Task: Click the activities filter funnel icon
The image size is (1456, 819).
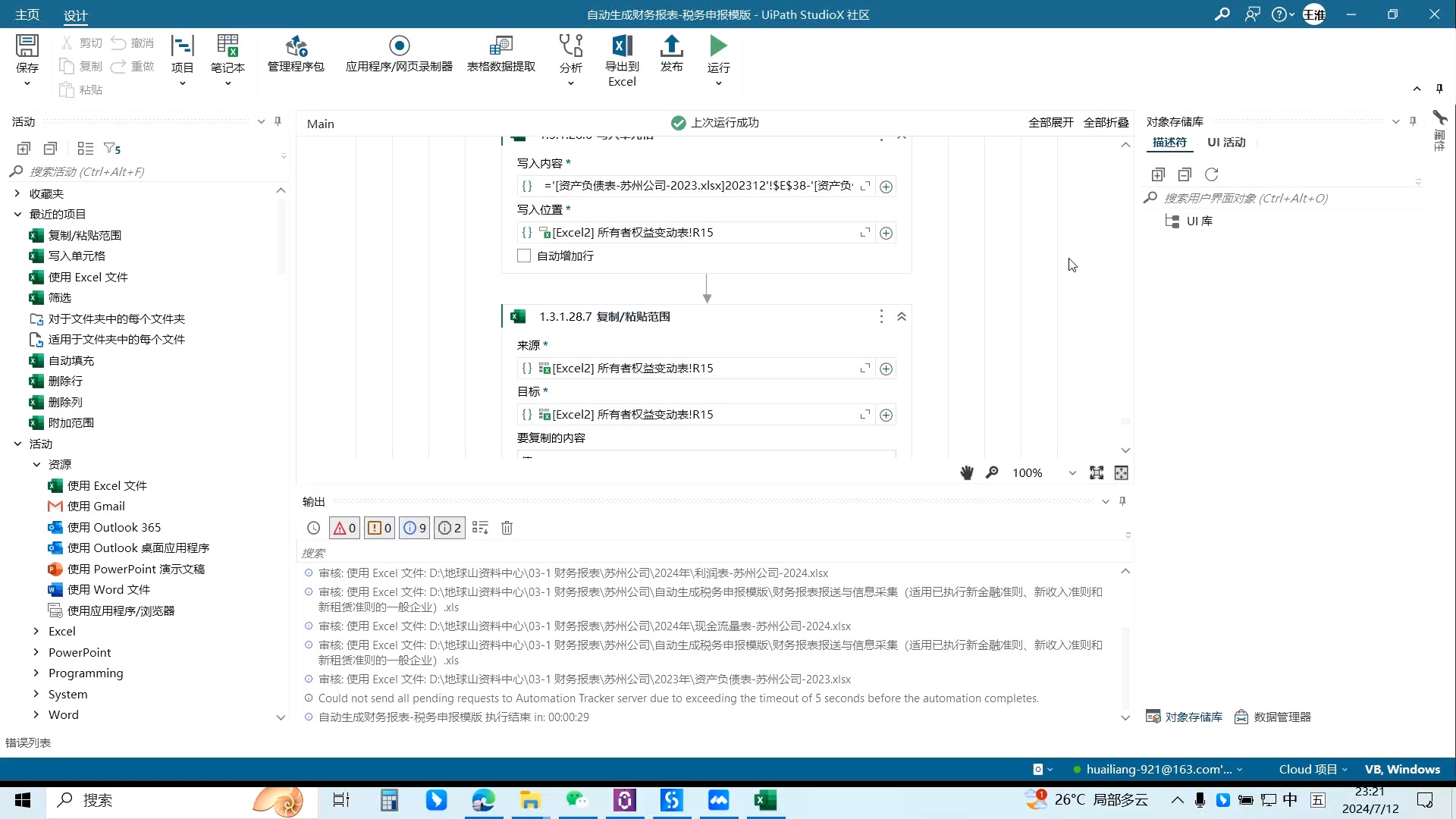Action: (111, 149)
